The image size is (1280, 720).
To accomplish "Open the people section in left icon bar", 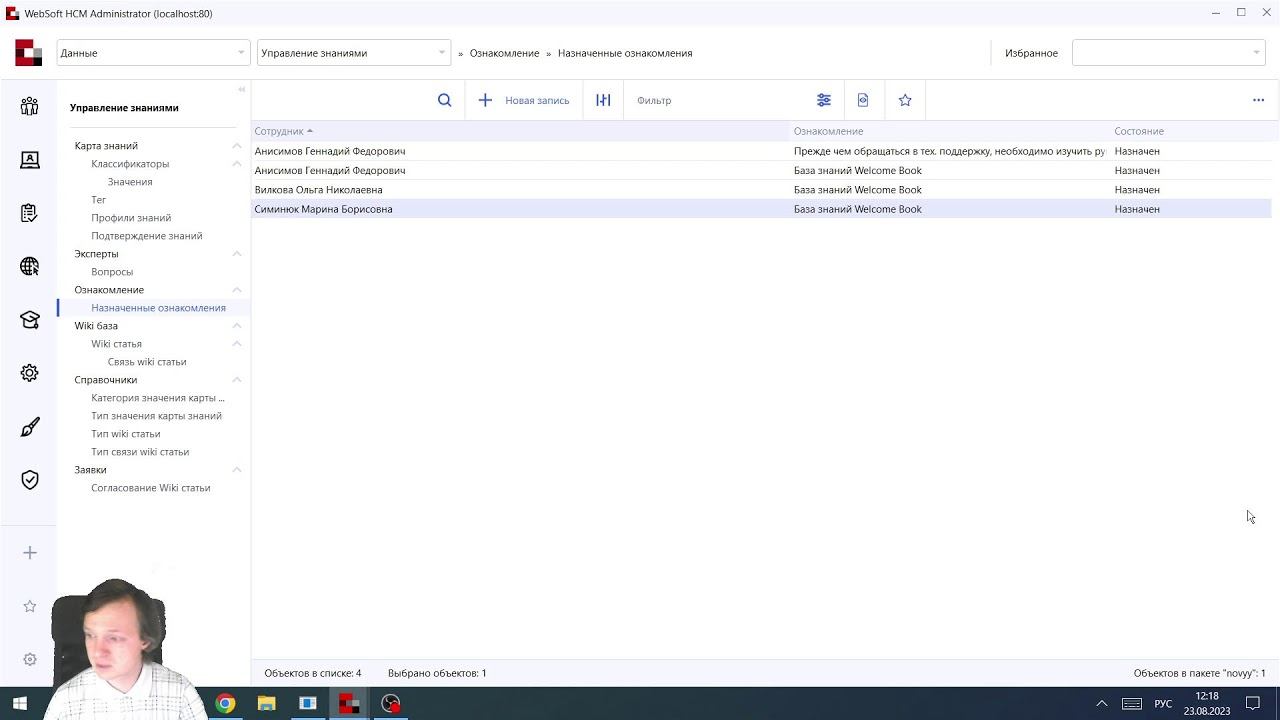I will [x=30, y=106].
